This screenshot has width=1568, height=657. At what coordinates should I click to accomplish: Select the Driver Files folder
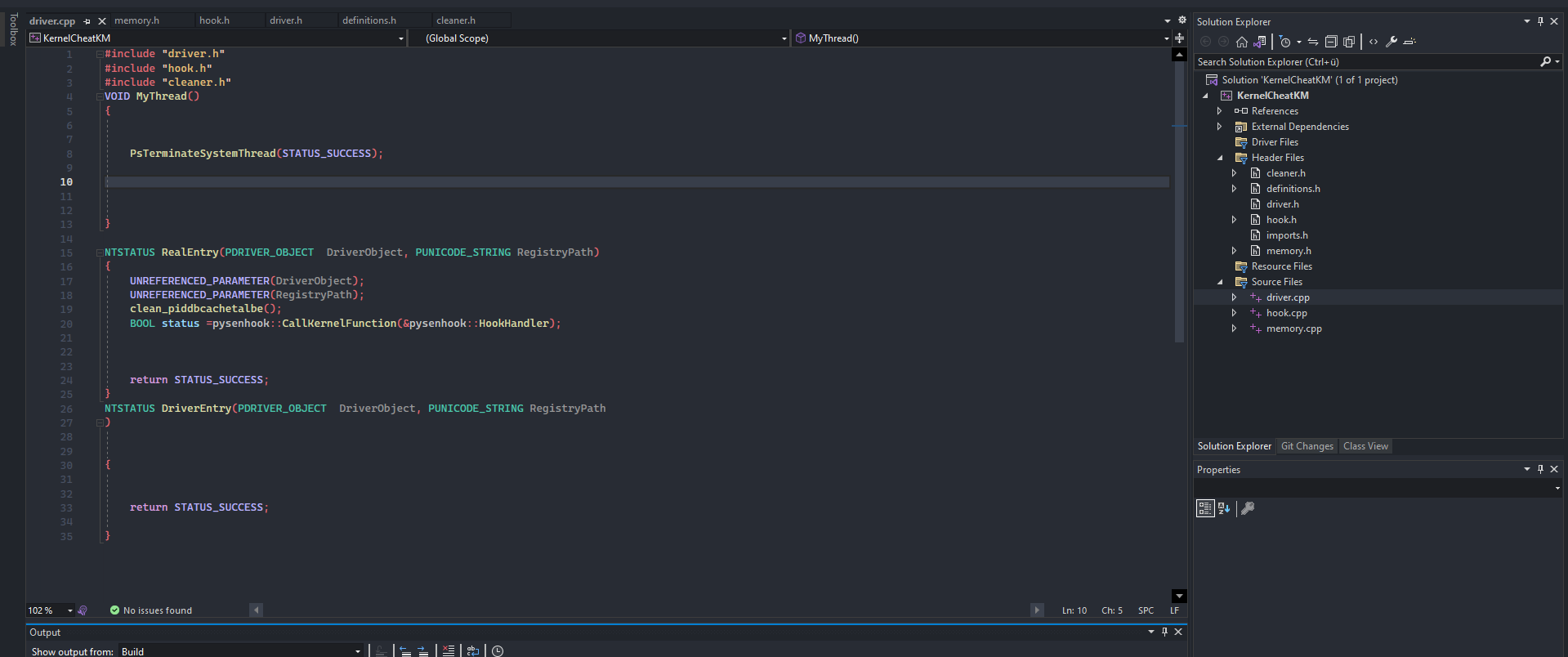[1275, 142]
